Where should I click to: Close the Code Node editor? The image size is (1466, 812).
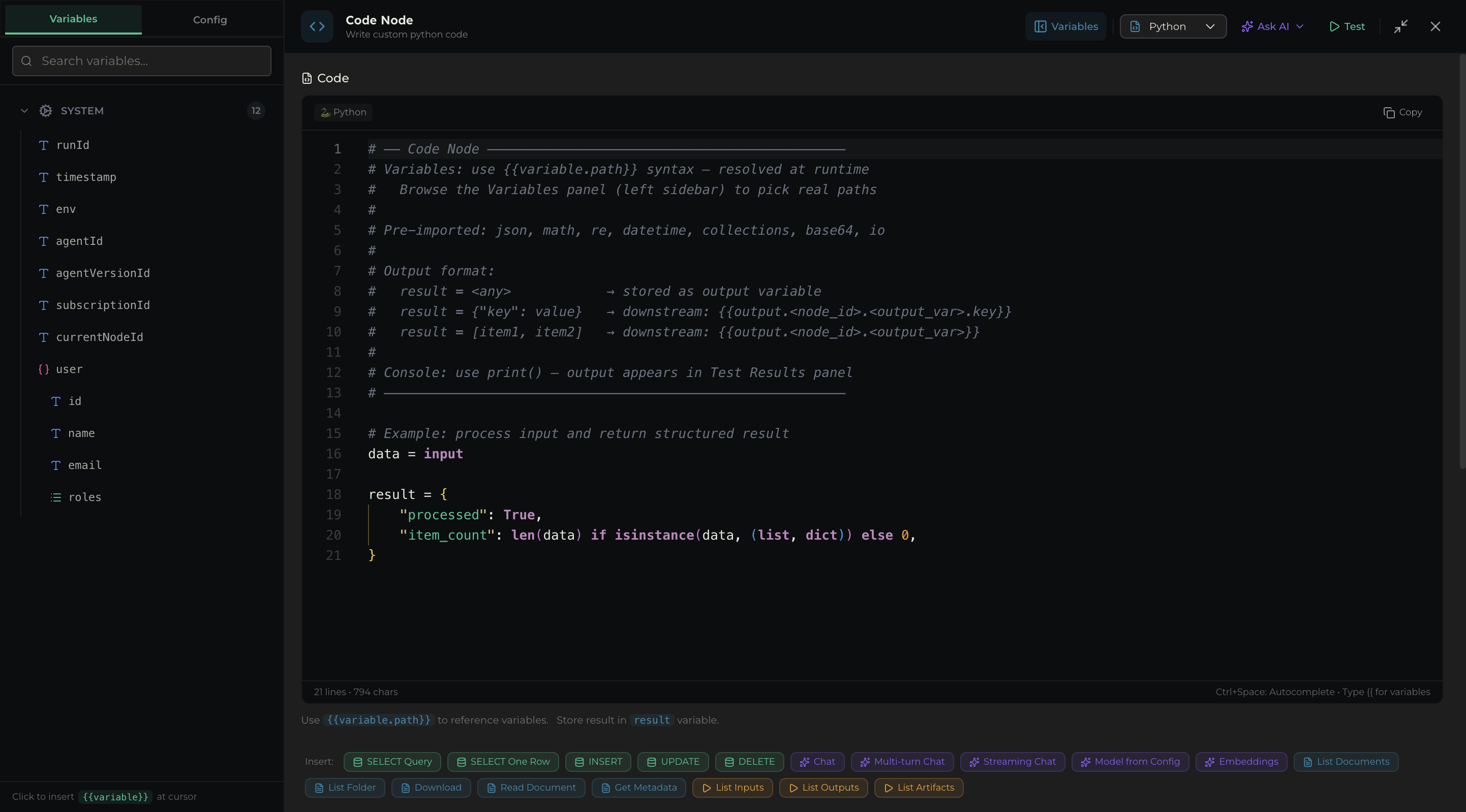tap(1436, 26)
